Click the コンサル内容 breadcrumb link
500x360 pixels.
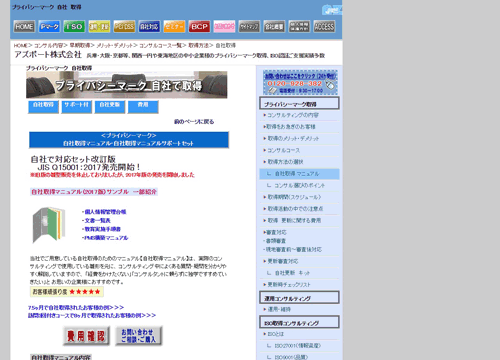click(x=49, y=45)
